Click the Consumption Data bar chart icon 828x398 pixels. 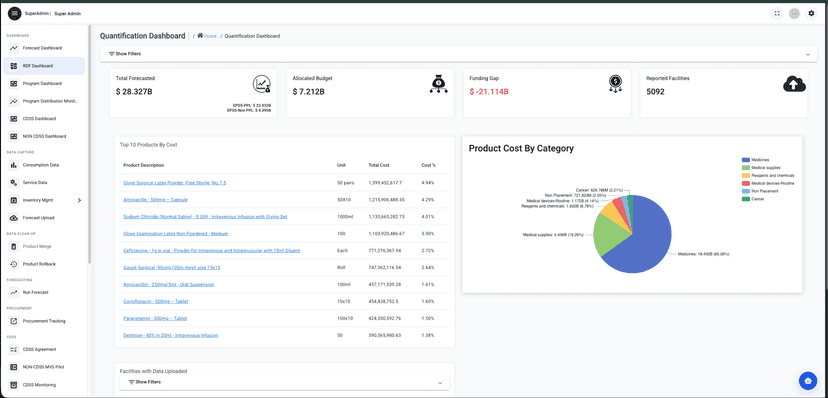(14, 165)
